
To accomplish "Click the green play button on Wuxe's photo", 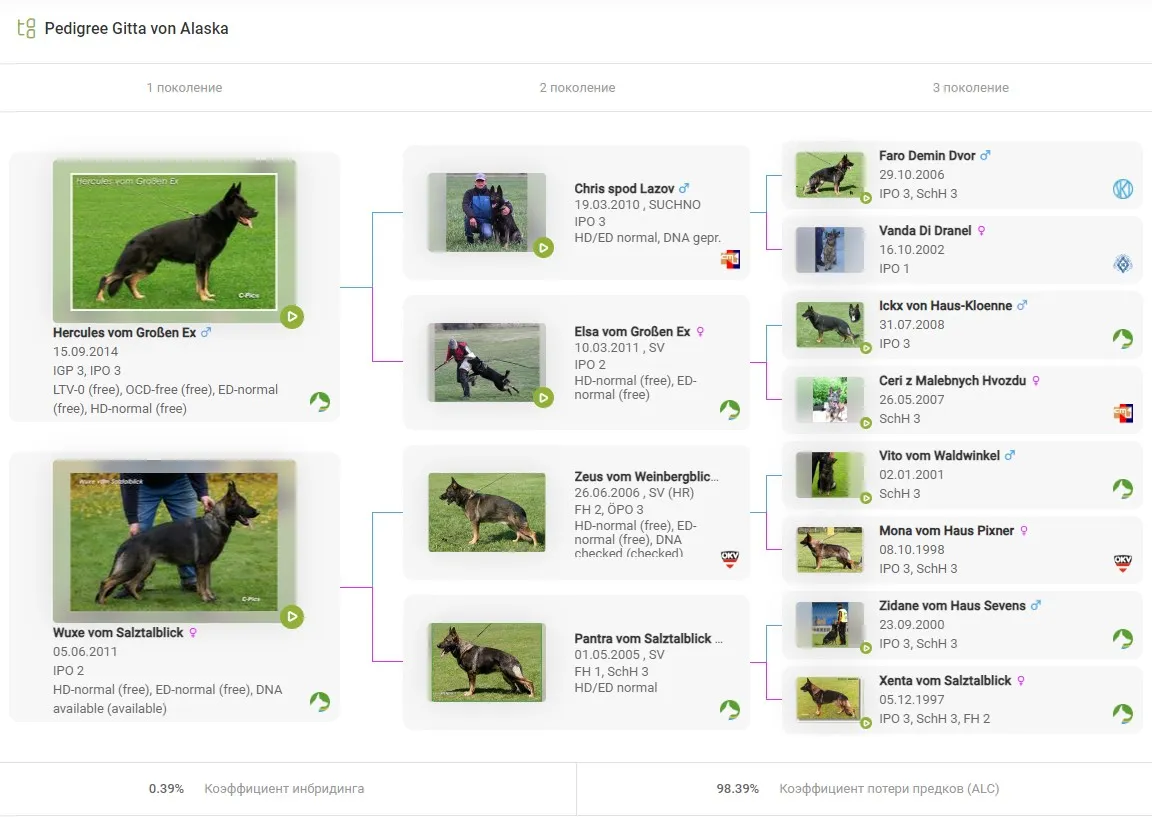I will tap(292, 616).
